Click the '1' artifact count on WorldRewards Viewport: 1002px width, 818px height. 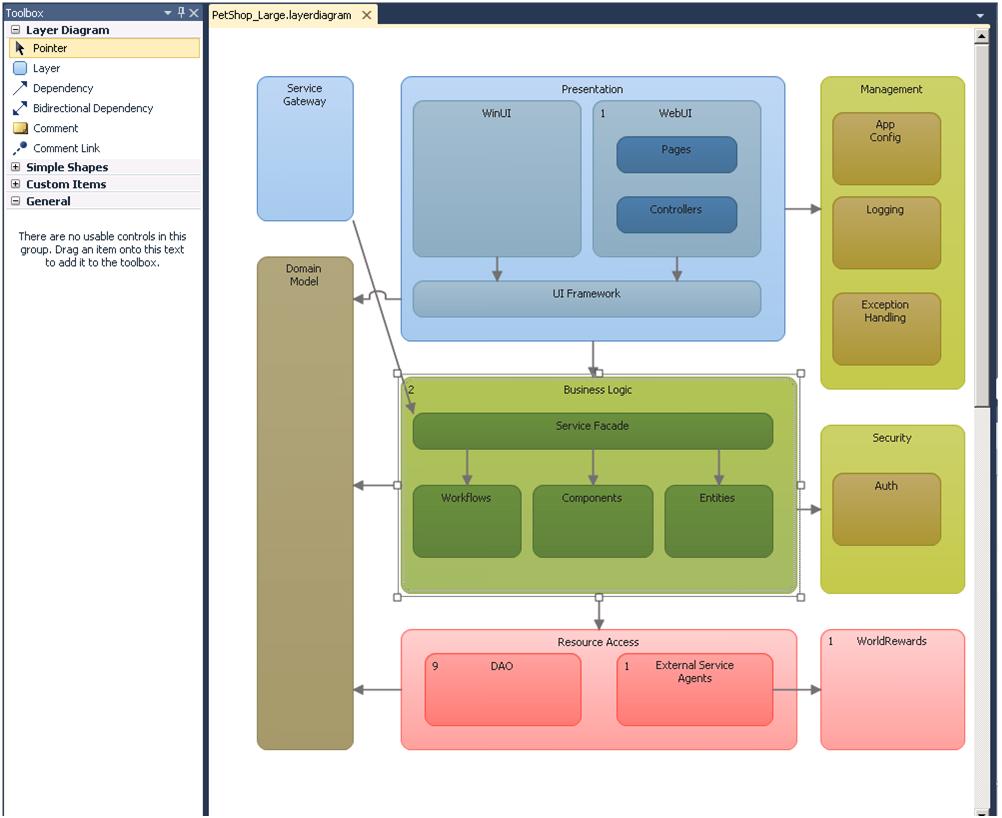[x=831, y=641]
